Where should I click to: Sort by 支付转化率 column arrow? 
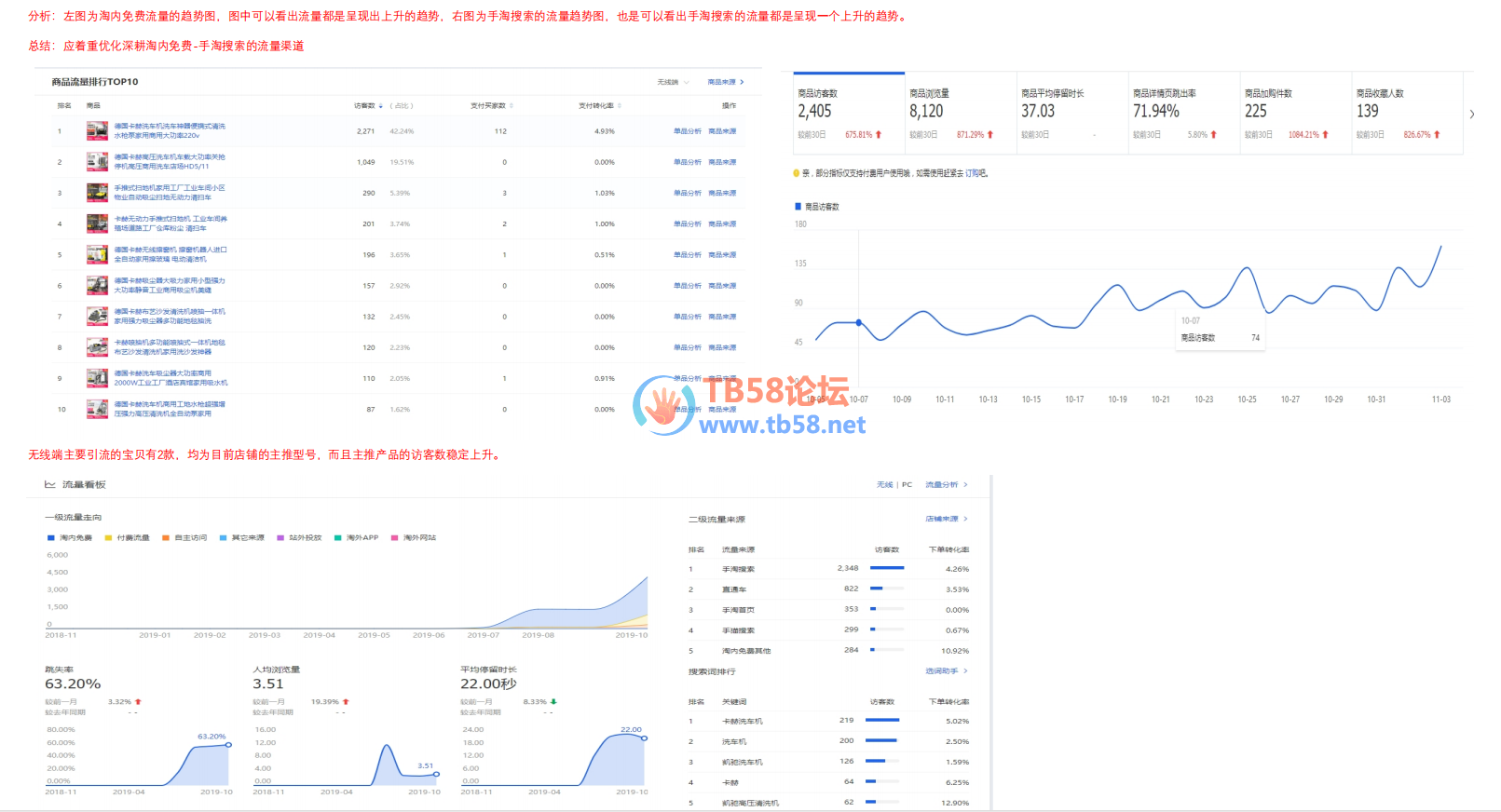(x=620, y=105)
